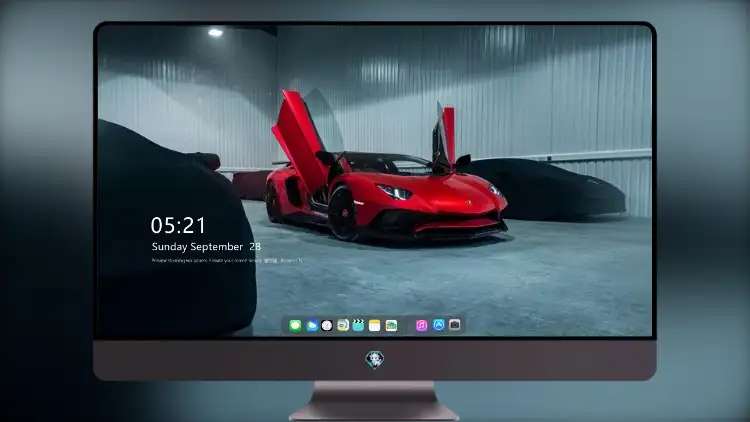
Task: Open the green Messages app in dock
Action: [x=295, y=325]
